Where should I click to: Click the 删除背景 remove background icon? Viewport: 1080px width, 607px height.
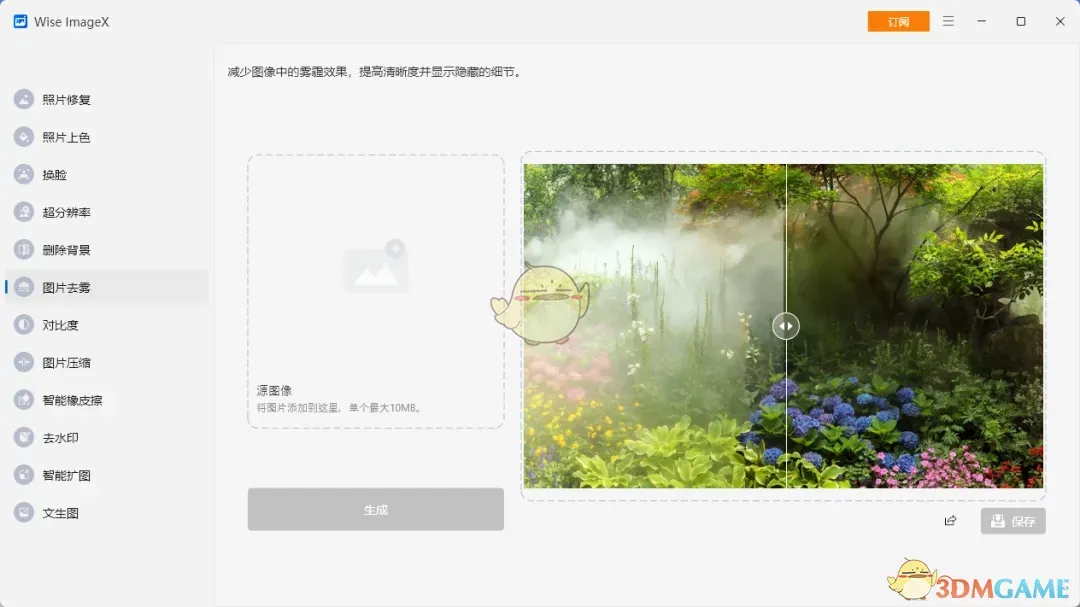(24, 250)
